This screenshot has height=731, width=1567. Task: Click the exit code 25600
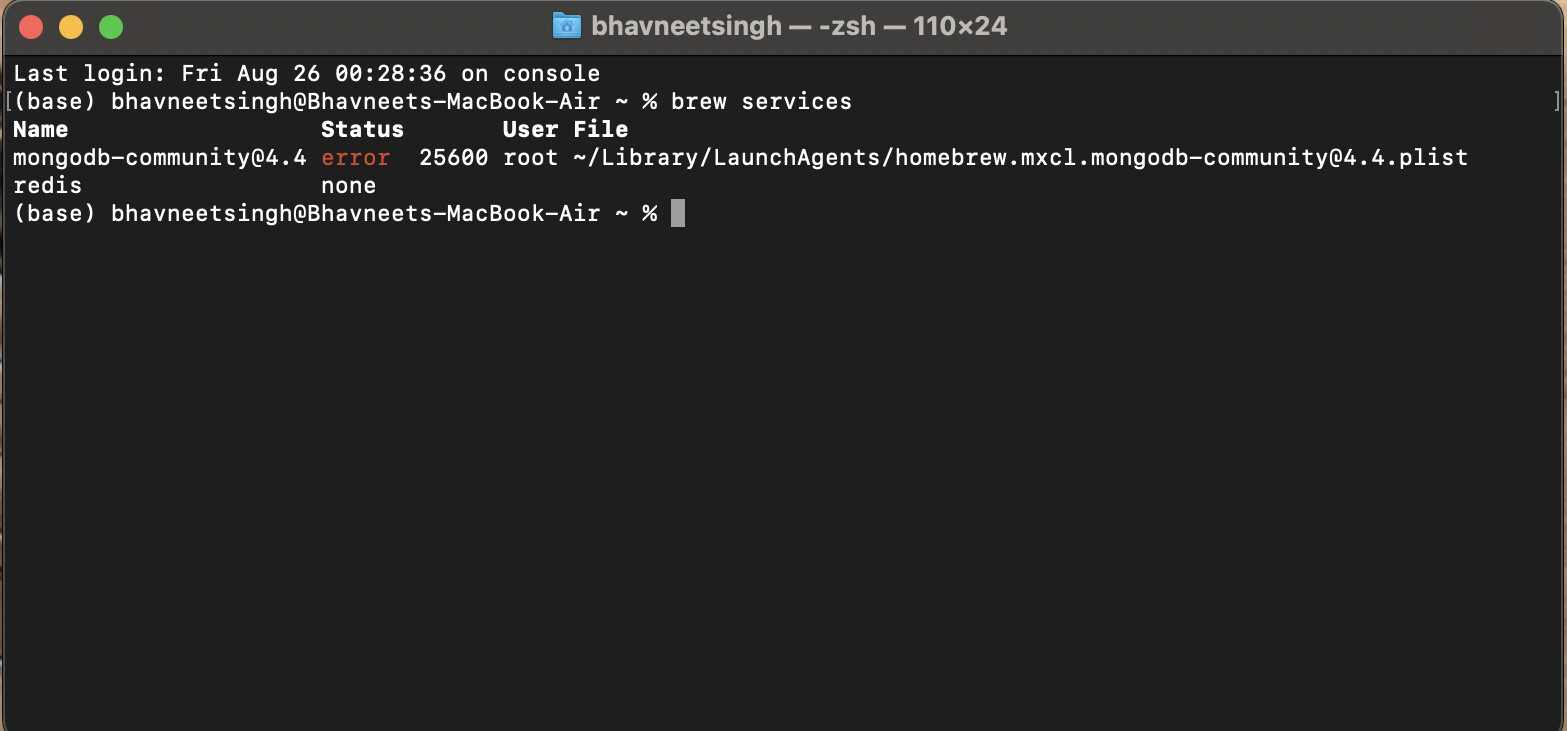click(453, 157)
